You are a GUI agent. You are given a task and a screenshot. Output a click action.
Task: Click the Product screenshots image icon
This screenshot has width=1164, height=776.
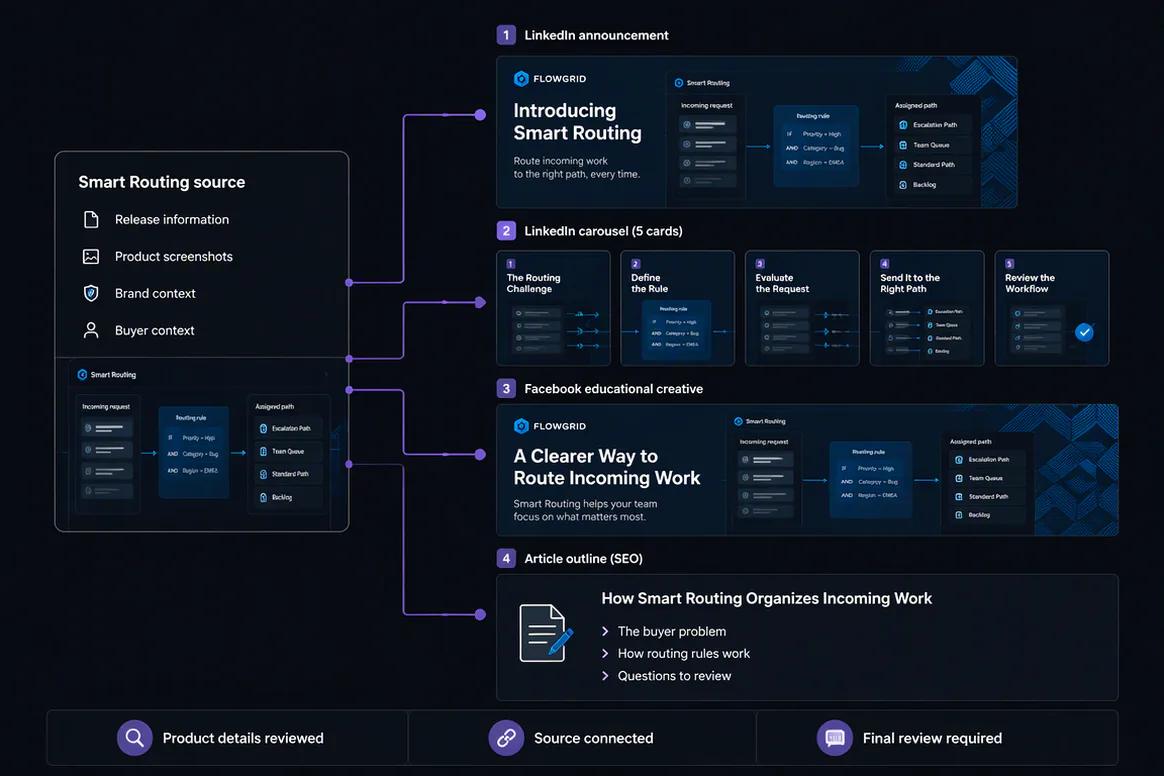[x=91, y=256]
